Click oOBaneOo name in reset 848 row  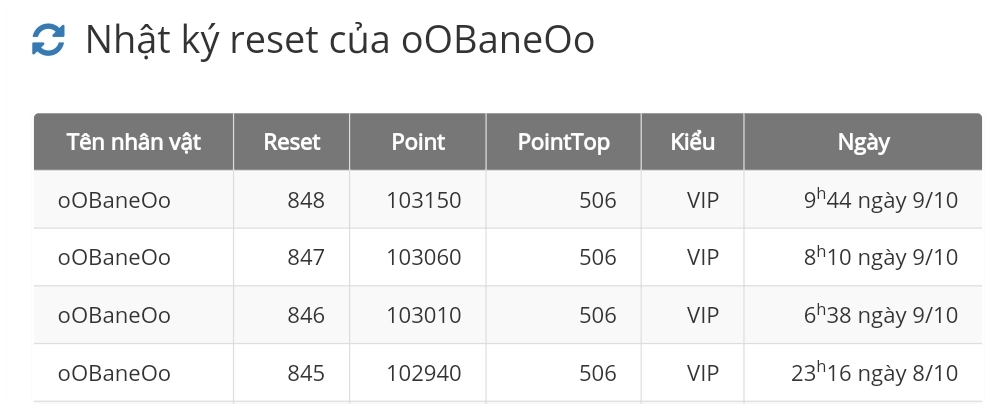tap(115, 200)
